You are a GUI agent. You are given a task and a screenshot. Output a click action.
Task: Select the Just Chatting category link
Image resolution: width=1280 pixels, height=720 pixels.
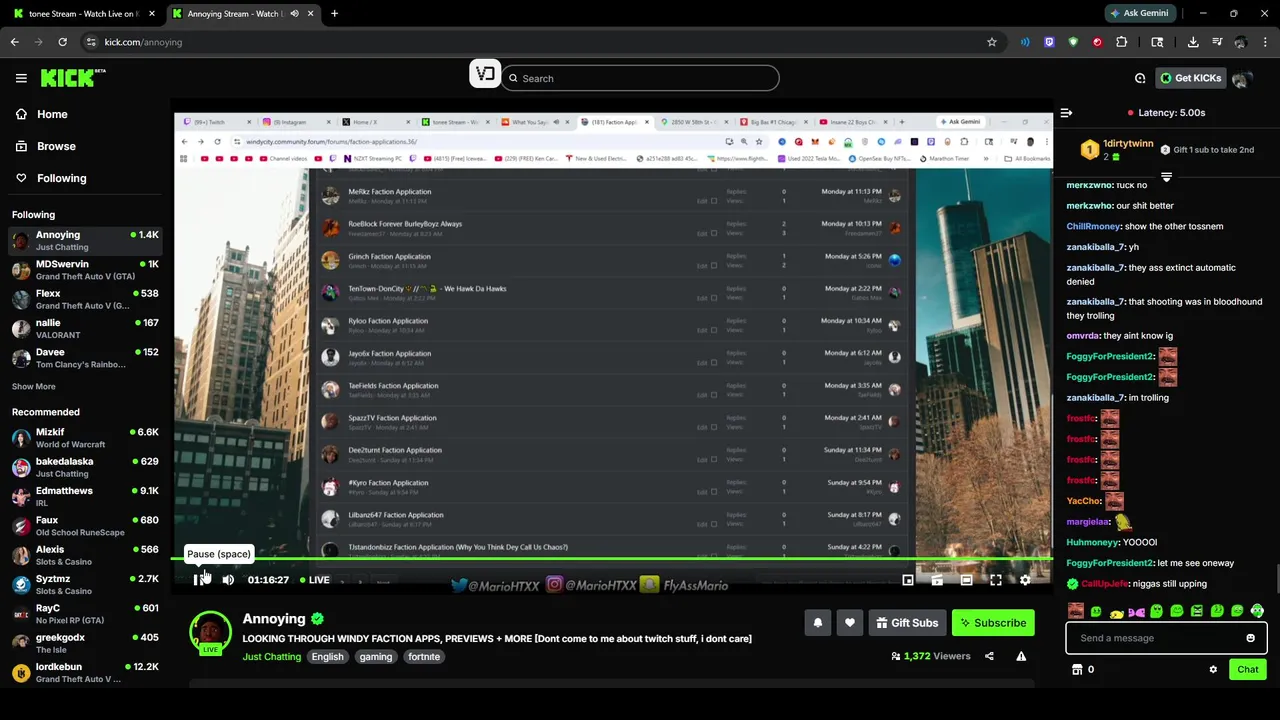tap(271, 657)
